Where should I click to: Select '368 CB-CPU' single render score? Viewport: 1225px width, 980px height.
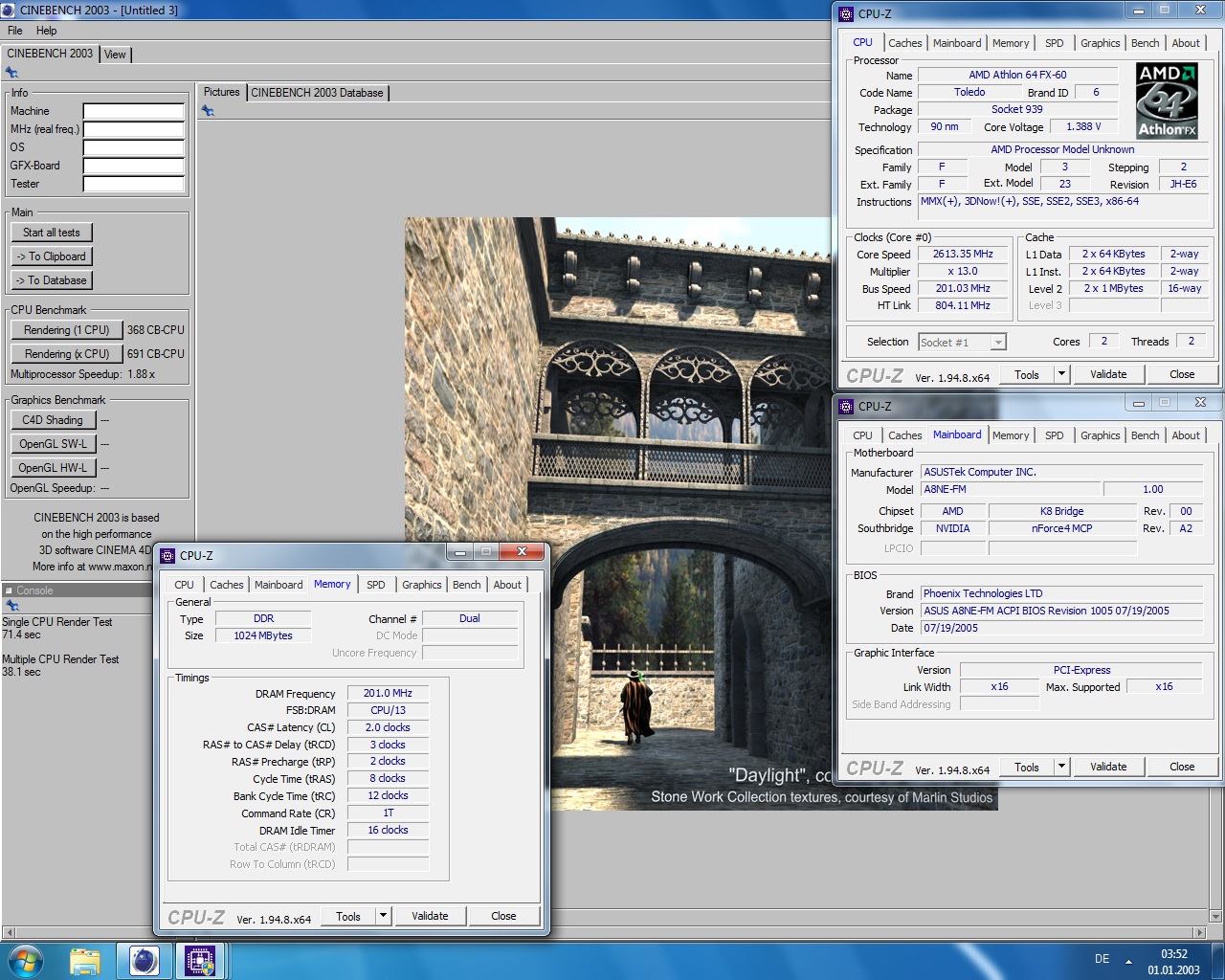pos(156,330)
